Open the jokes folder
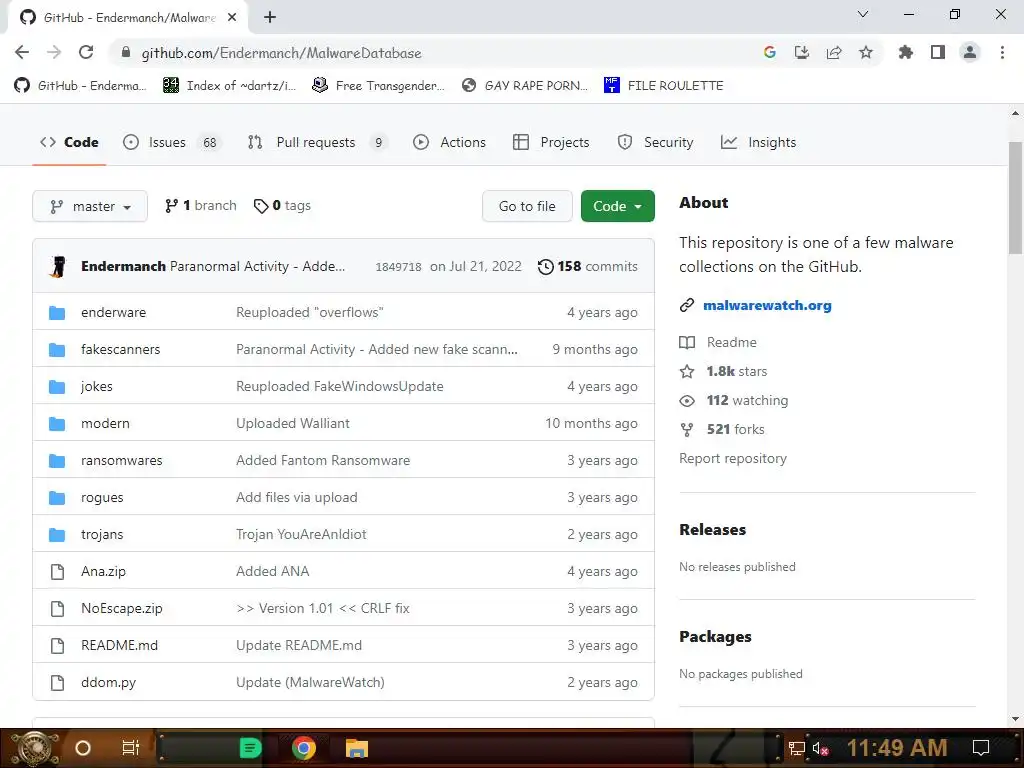Image resolution: width=1024 pixels, height=768 pixels. (x=97, y=387)
